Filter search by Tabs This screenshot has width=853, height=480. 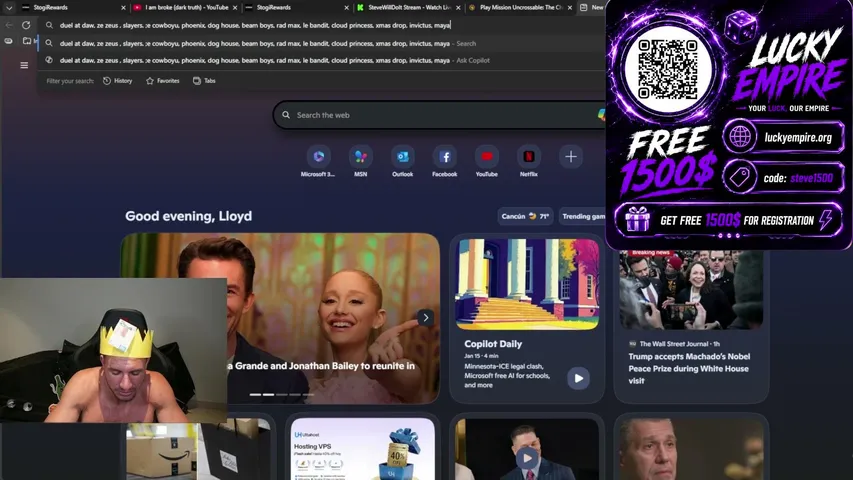[204, 81]
